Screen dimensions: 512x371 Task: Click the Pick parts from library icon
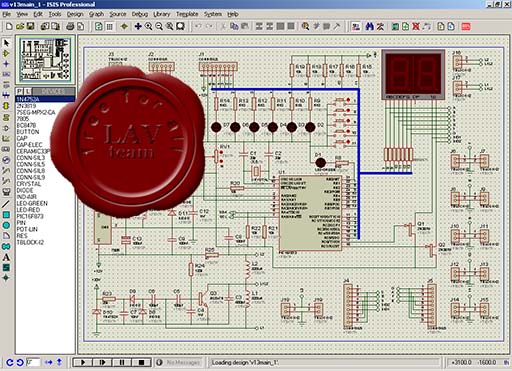point(305,26)
